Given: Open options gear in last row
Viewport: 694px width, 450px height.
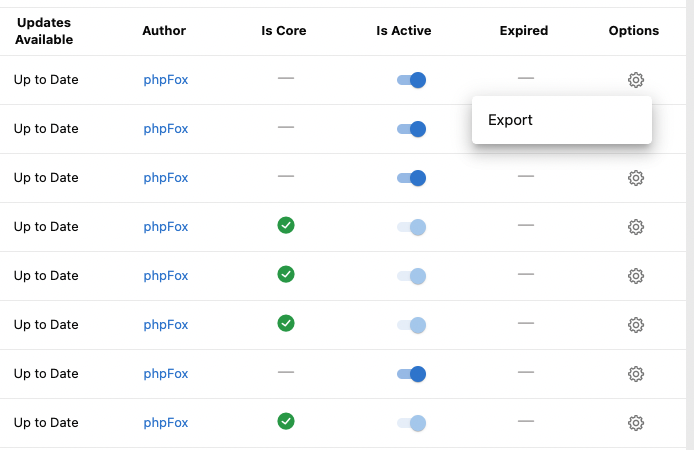Looking at the screenshot, I should tap(636, 423).
